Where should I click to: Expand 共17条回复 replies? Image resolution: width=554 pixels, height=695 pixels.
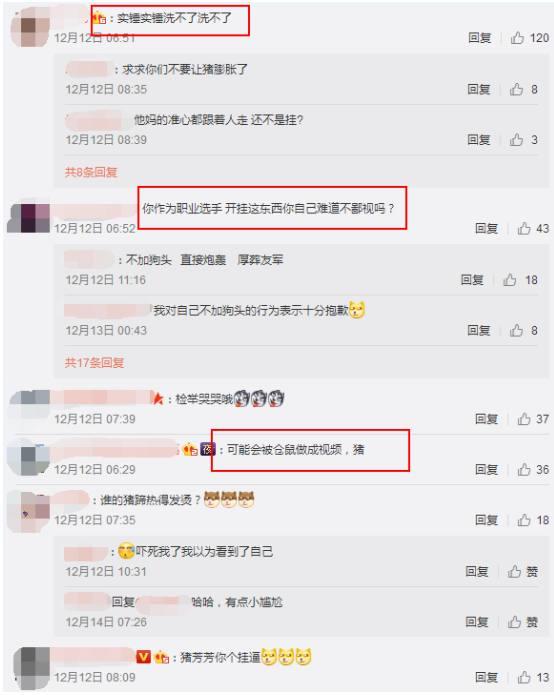94,363
